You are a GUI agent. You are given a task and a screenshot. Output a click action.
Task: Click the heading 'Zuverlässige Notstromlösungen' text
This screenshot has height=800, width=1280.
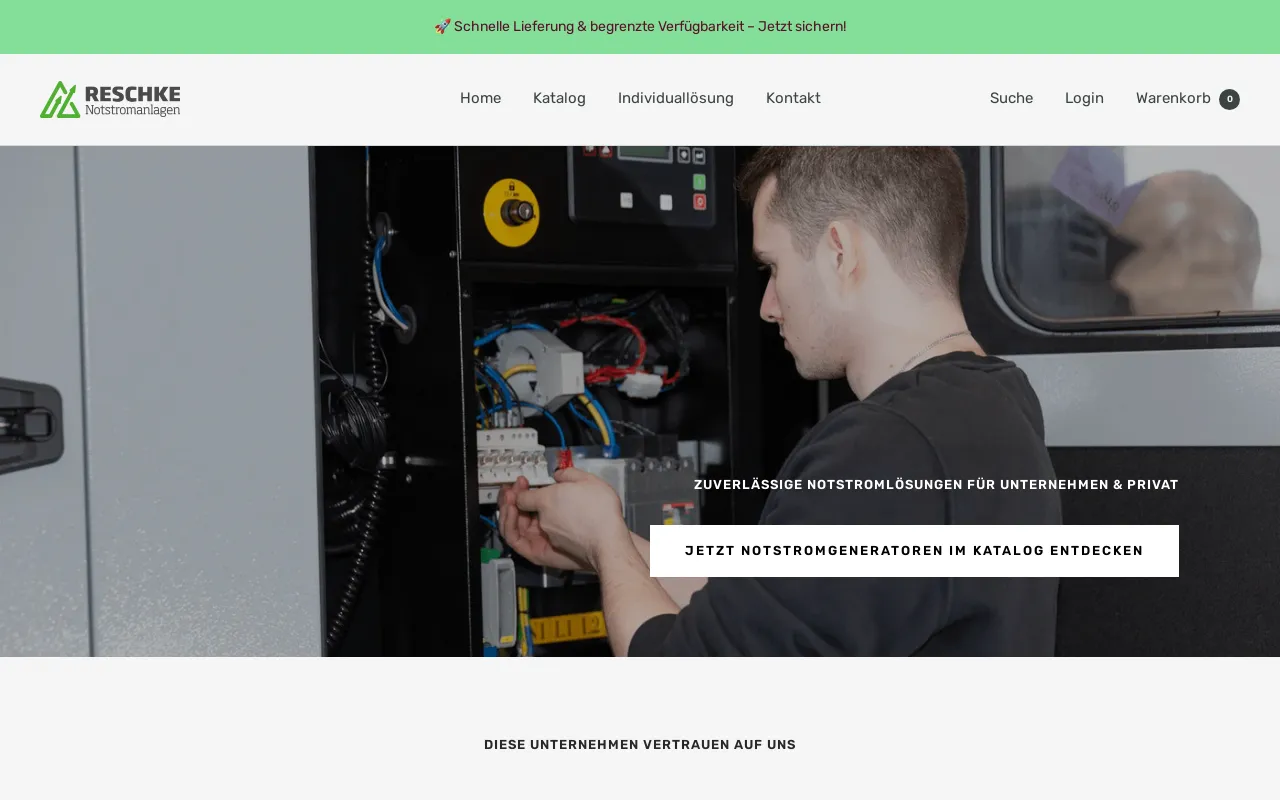(936, 484)
